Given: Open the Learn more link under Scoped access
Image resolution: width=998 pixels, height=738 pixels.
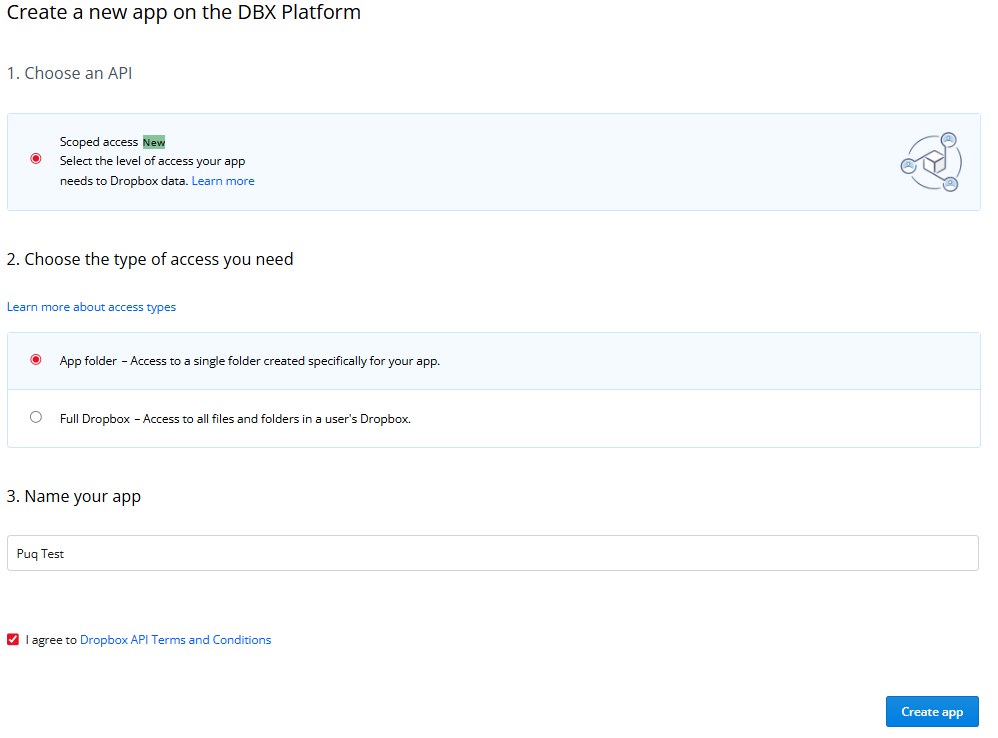Looking at the screenshot, I should point(223,180).
